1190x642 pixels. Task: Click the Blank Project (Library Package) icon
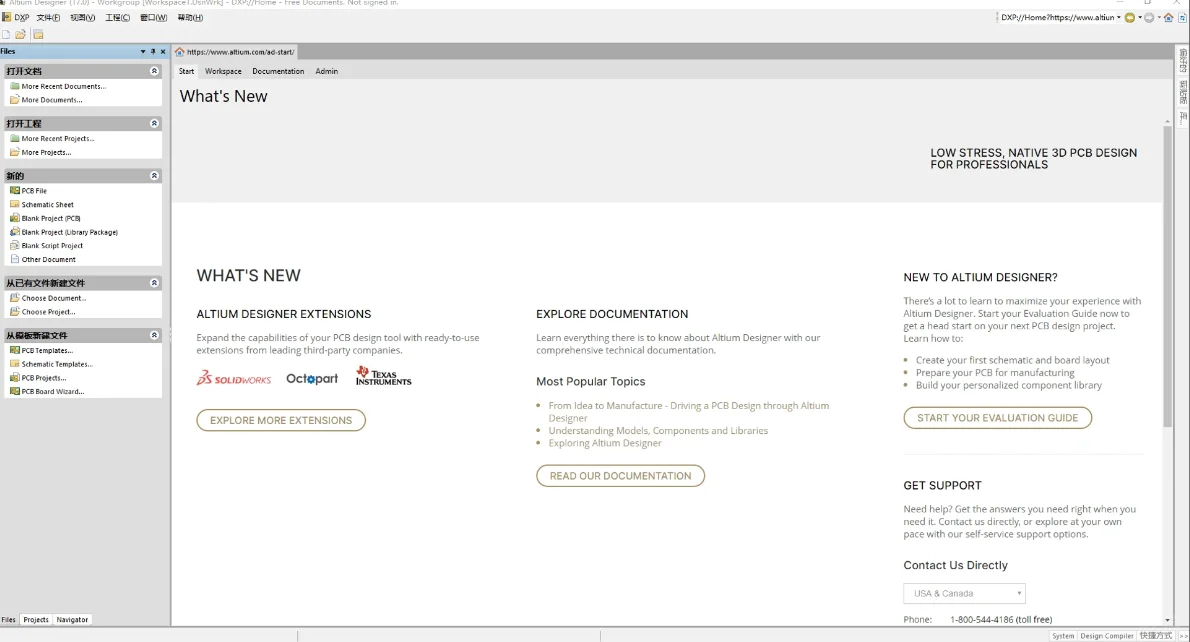tap(14, 231)
